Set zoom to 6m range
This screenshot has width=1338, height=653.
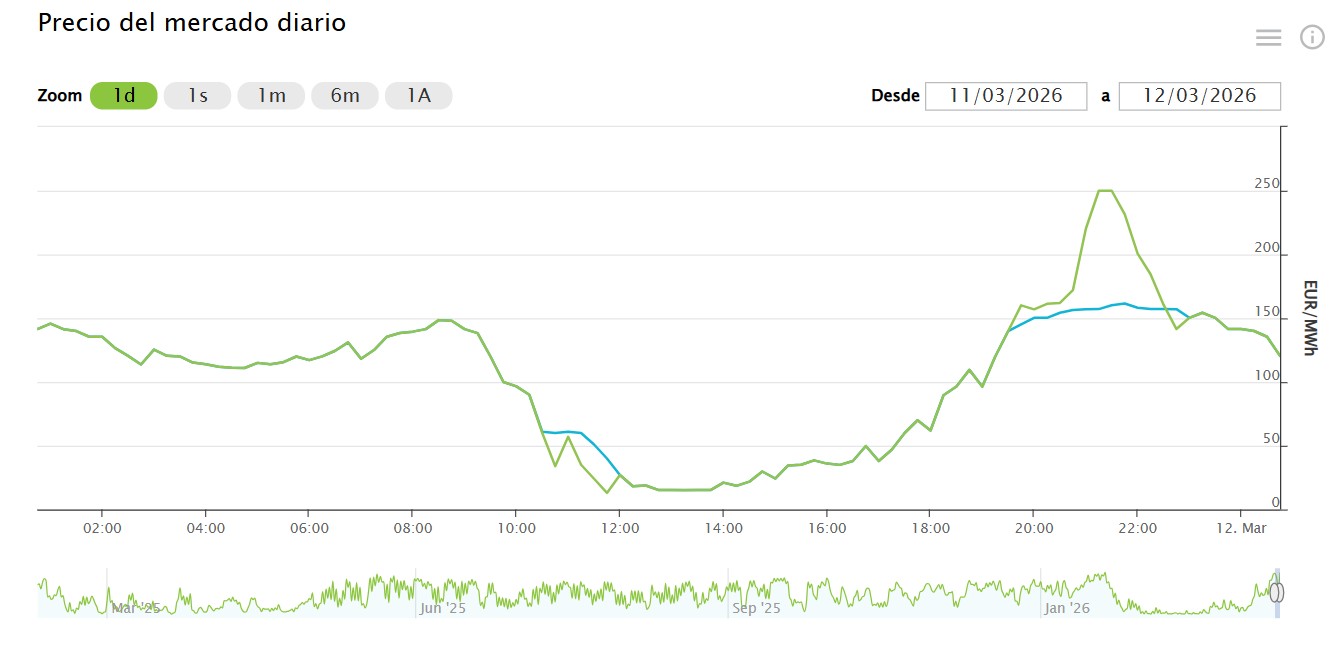345,96
